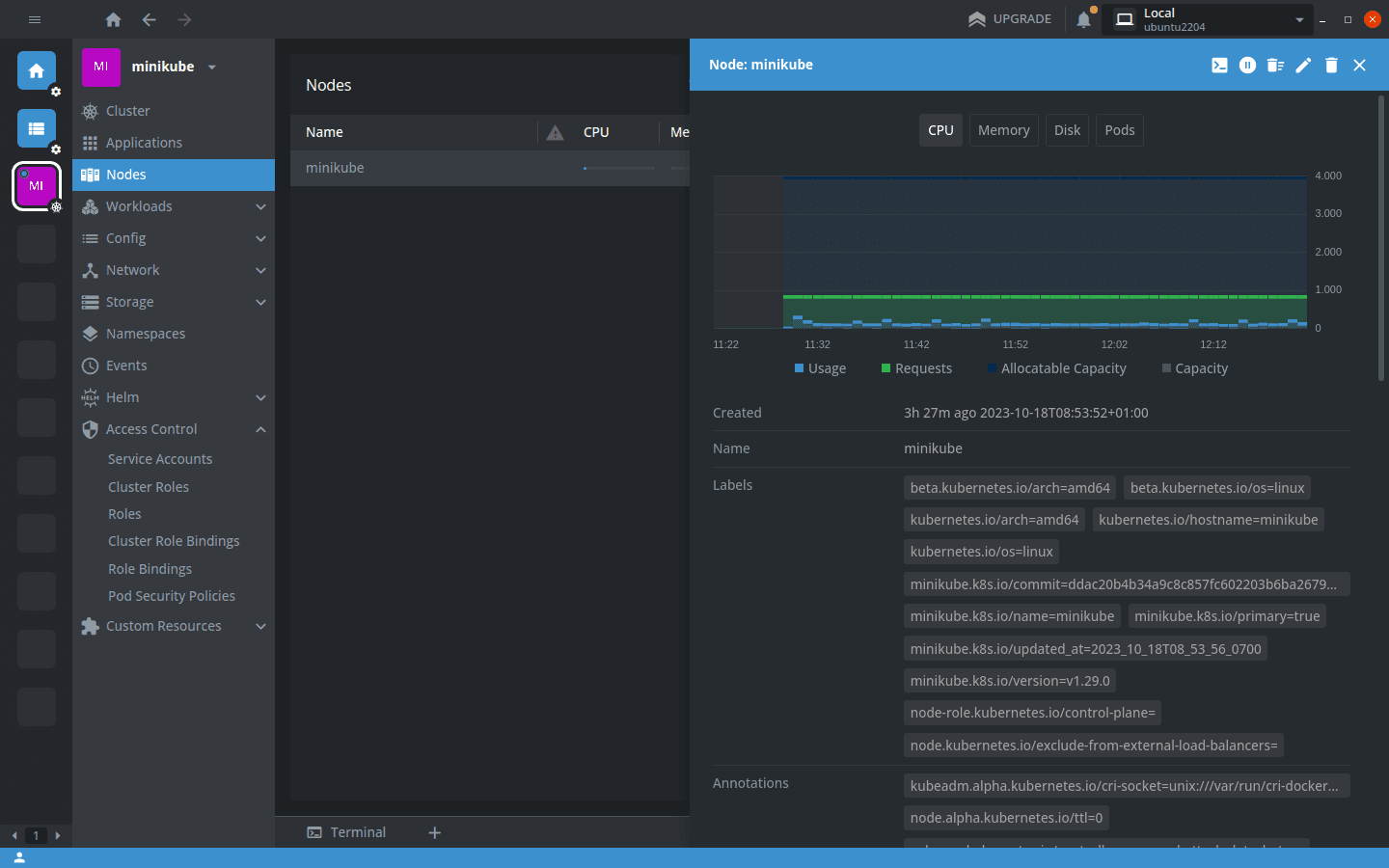Select Nodes in the sidebar

pyautogui.click(x=174, y=175)
